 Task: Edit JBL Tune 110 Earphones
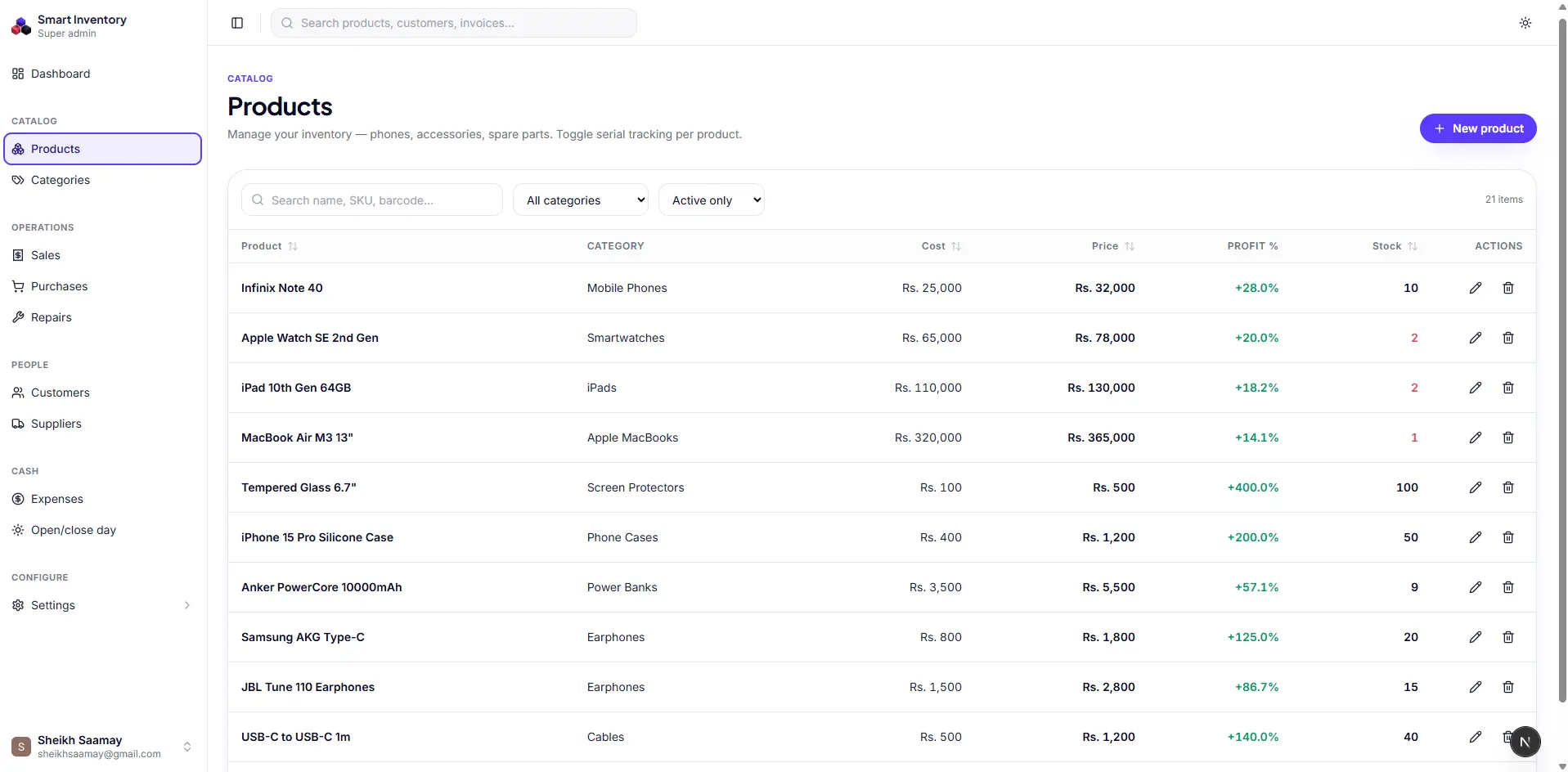point(1476,687)
